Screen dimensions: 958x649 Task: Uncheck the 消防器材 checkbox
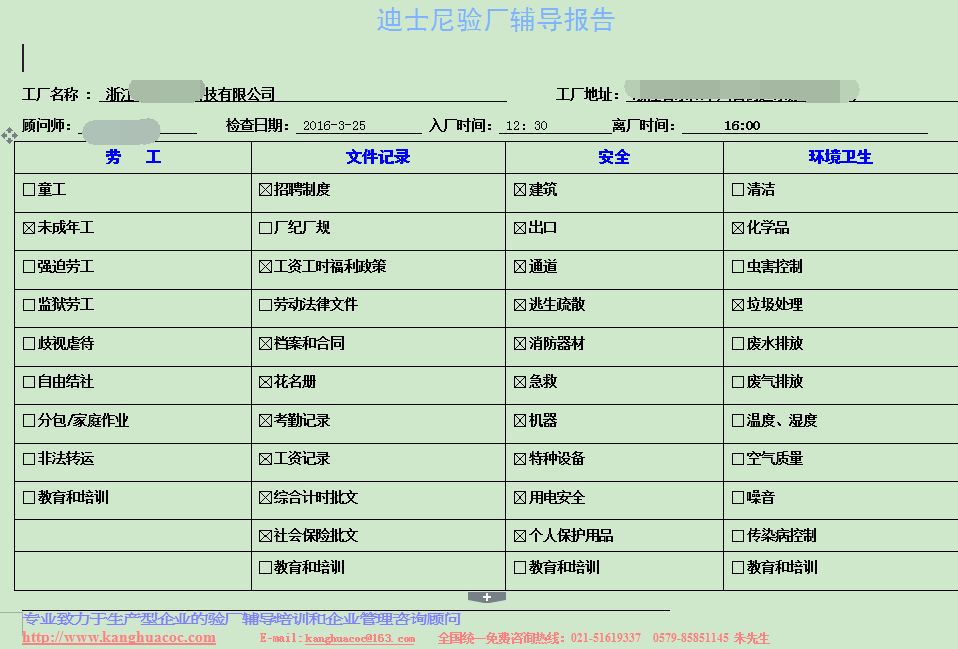[x=520, y=344]
